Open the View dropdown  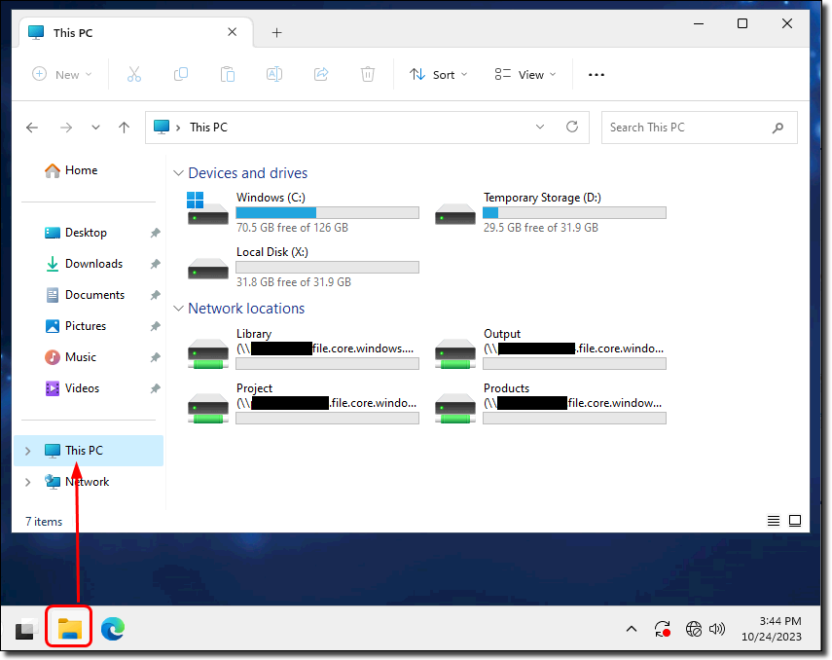(524, 74)
